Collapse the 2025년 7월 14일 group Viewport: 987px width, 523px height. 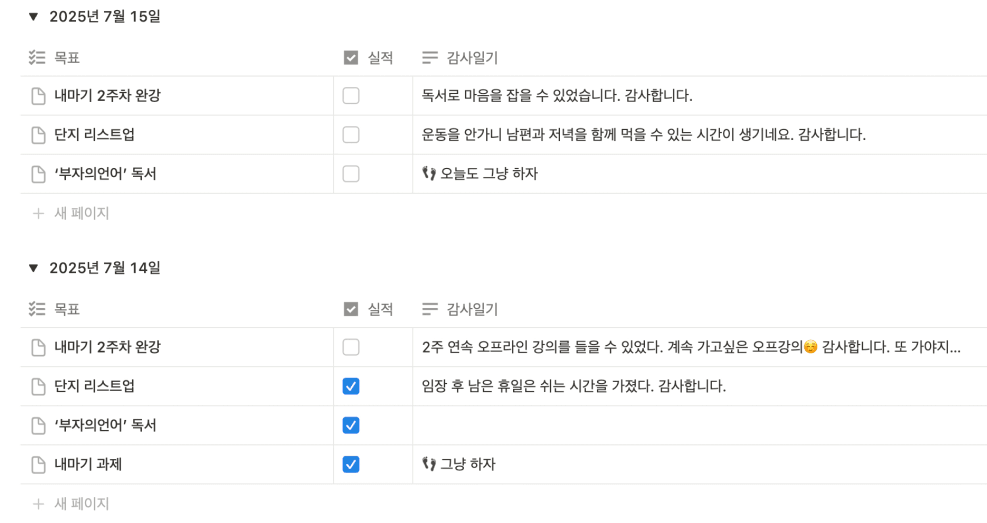[33, 269]
